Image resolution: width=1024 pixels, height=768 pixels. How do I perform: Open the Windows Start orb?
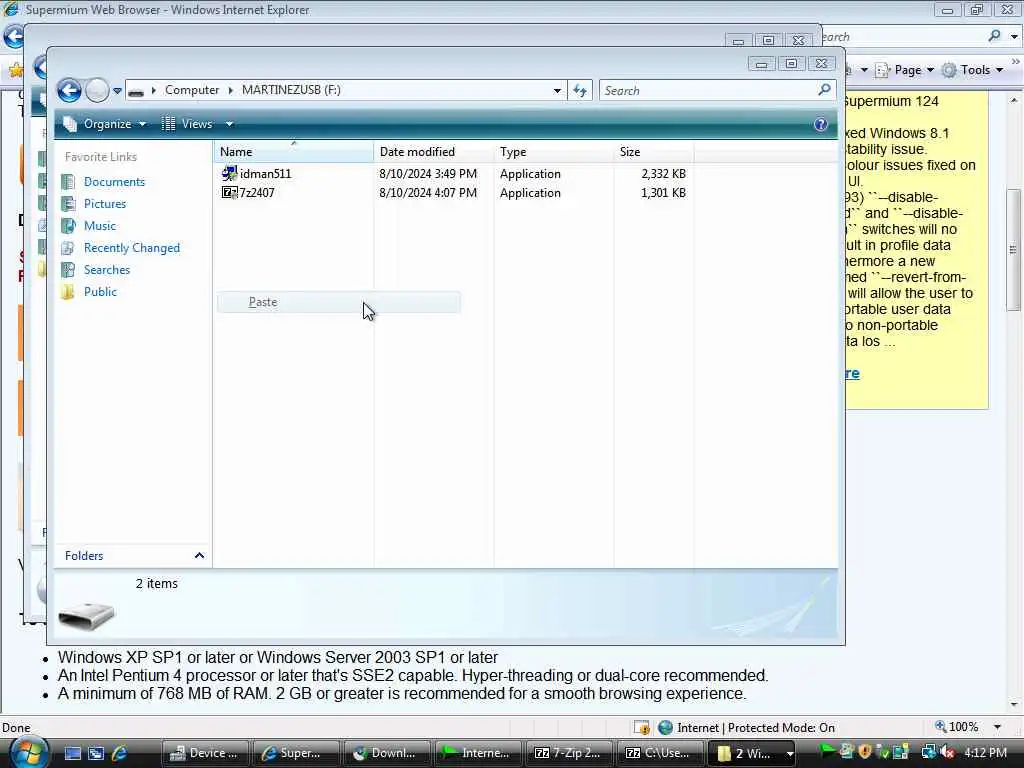point(30,752)
